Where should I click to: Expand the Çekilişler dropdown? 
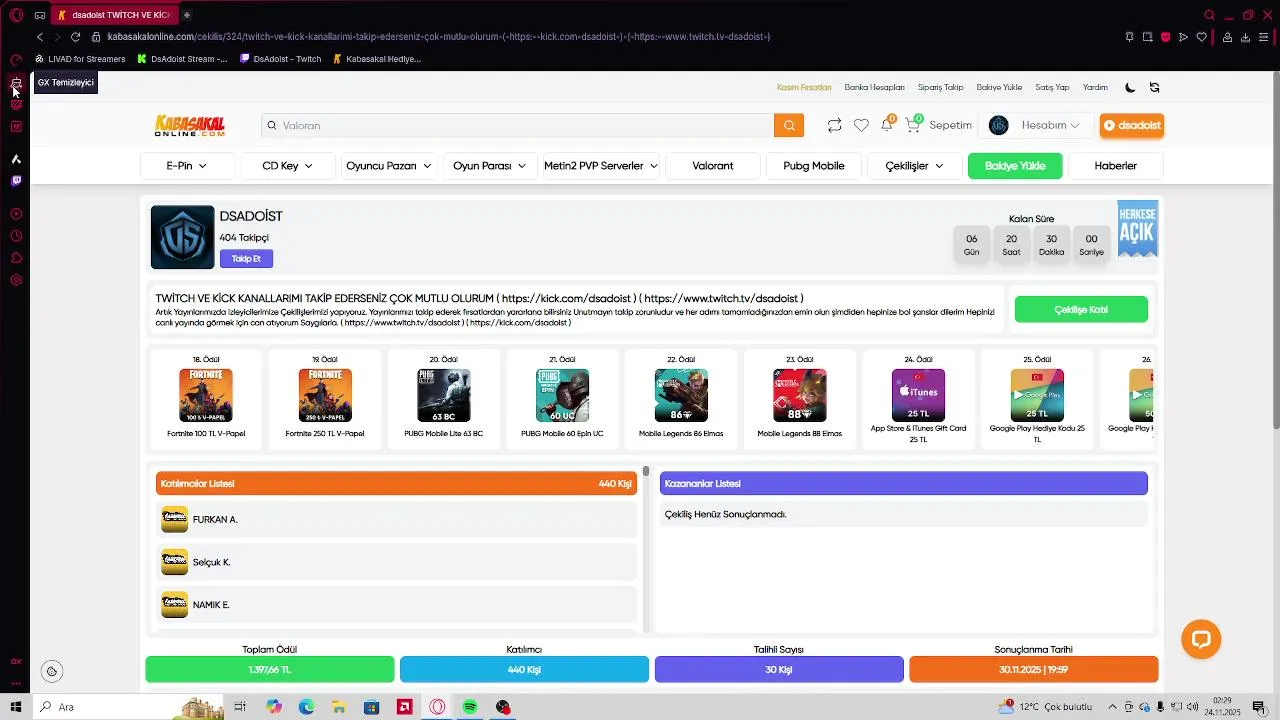coord(915,166)
